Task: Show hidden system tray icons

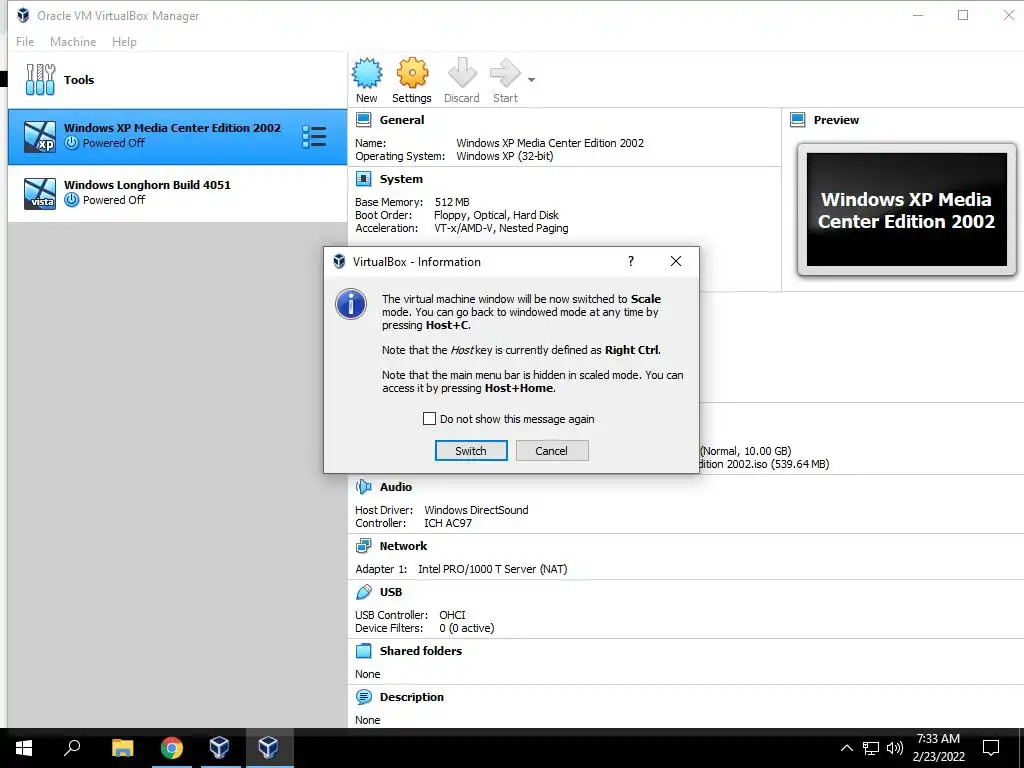Action: [846, 748]
